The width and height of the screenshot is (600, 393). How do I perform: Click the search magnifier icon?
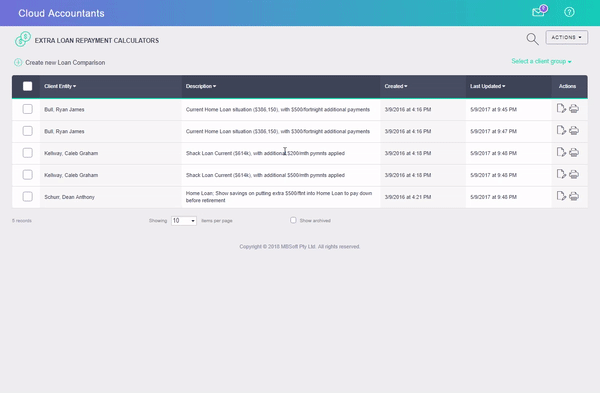[532, 39]
